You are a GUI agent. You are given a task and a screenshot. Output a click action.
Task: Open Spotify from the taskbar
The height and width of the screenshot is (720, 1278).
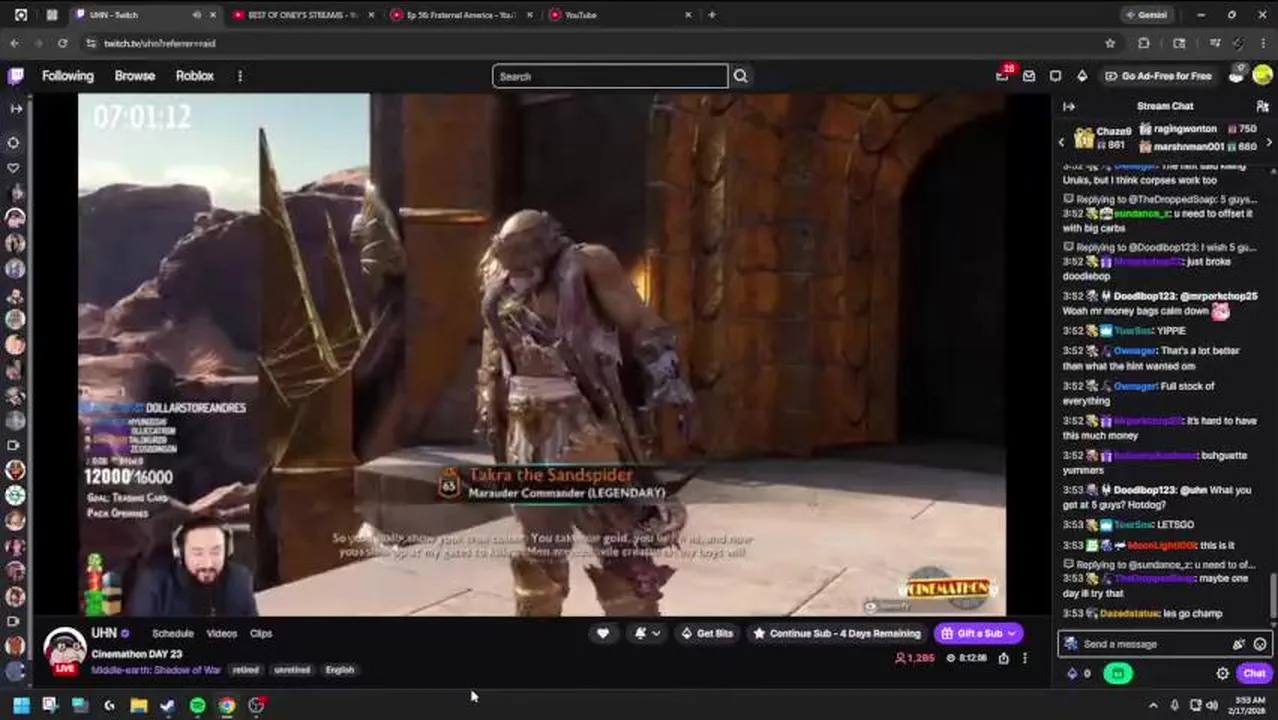(198, 705)
